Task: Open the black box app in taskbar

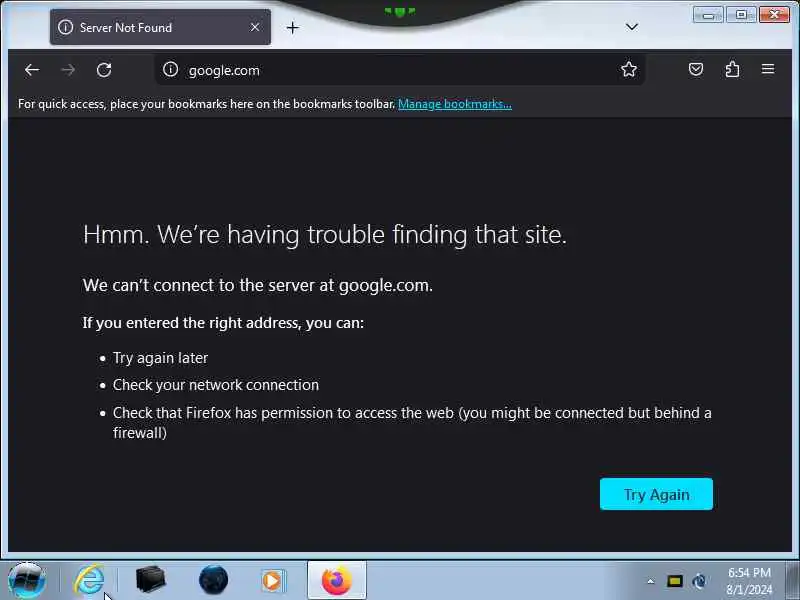Action: tap(151, 580)
